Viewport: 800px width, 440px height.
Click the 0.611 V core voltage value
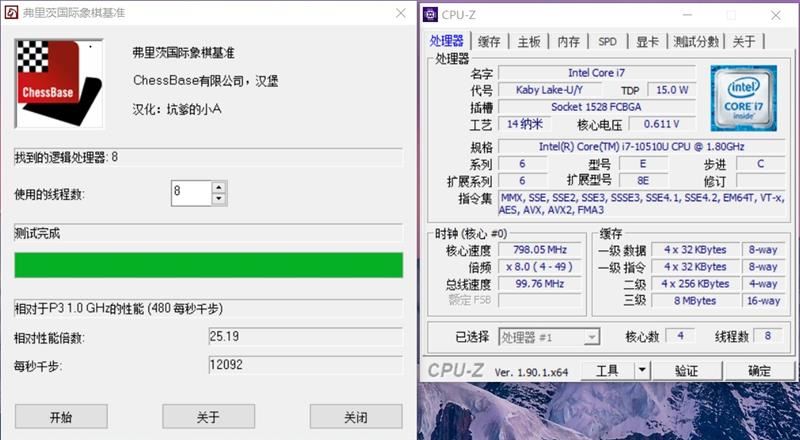(x=662, y=124)
